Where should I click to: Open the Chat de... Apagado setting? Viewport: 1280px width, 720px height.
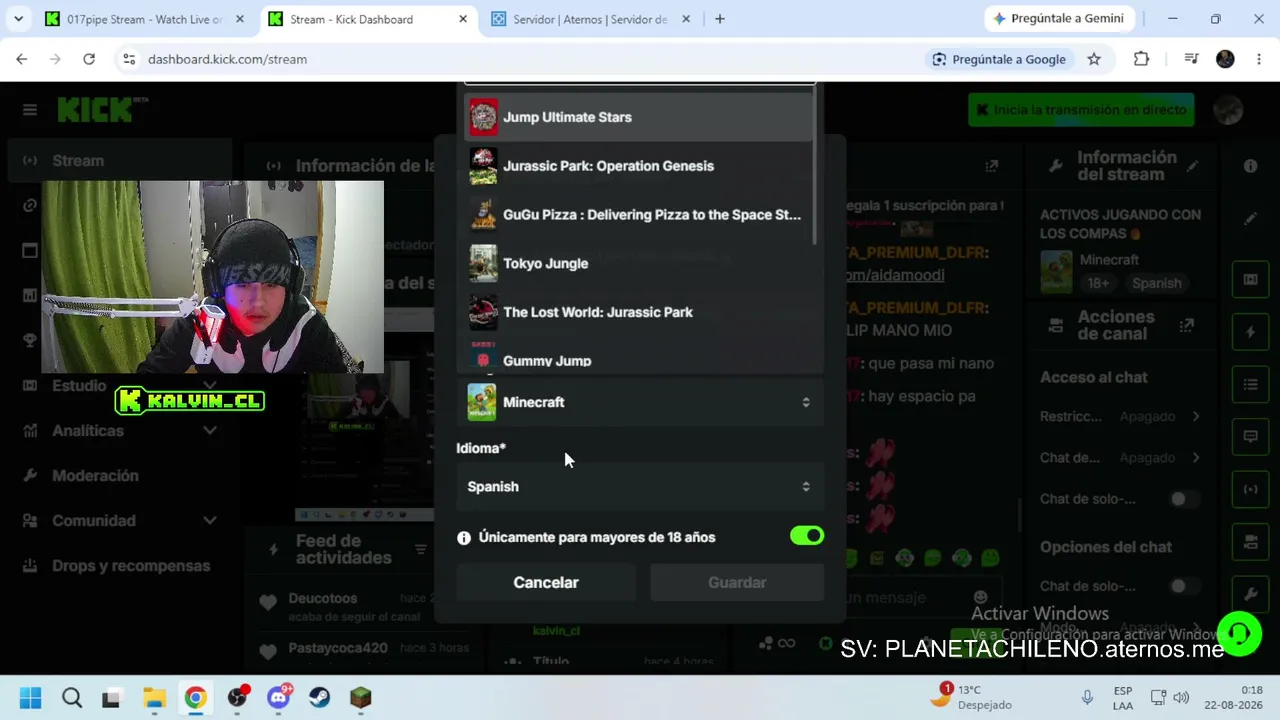click(x=1120, y=458)
